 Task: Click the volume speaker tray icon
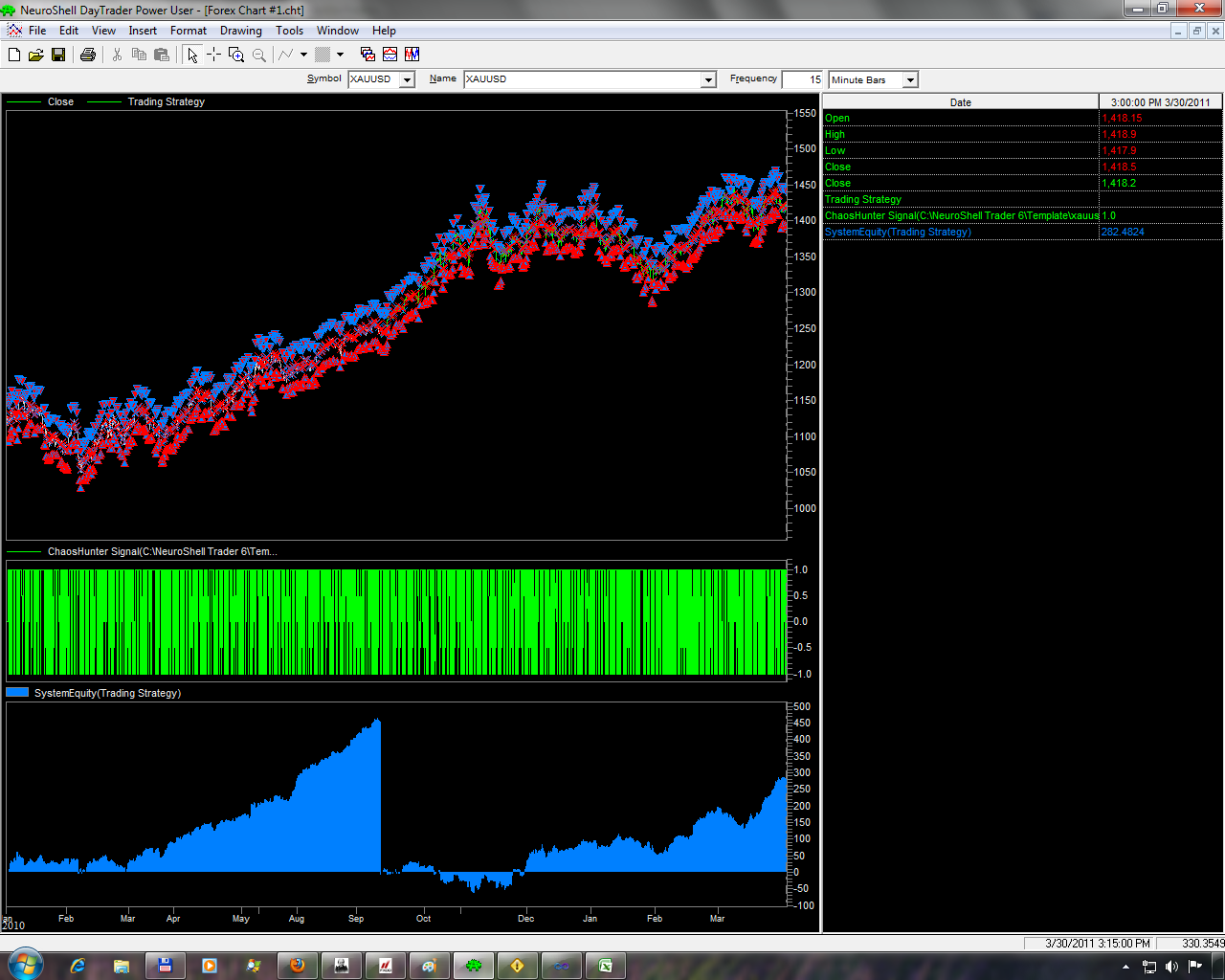(1171, 967)
